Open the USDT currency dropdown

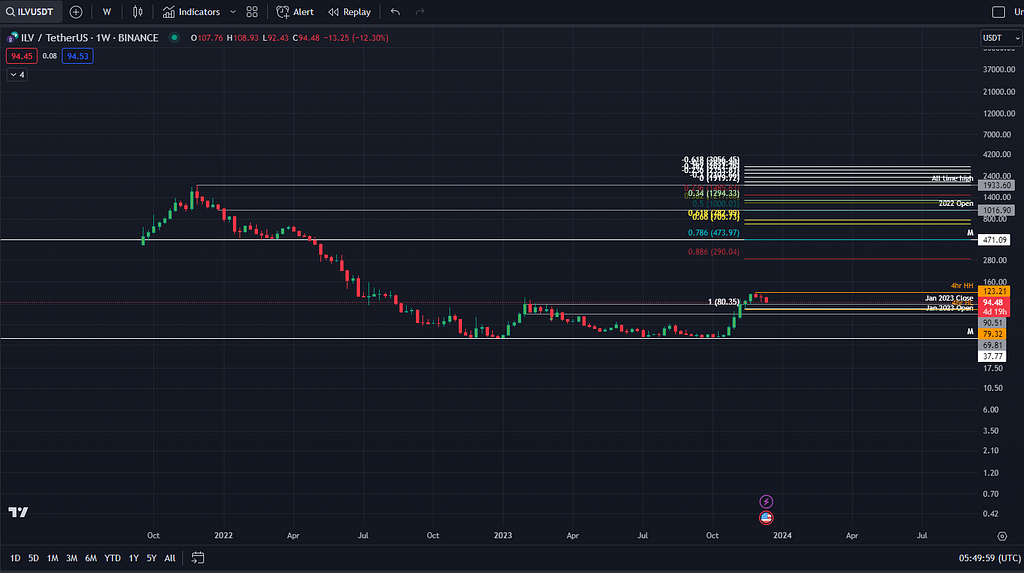point(1000,38)
